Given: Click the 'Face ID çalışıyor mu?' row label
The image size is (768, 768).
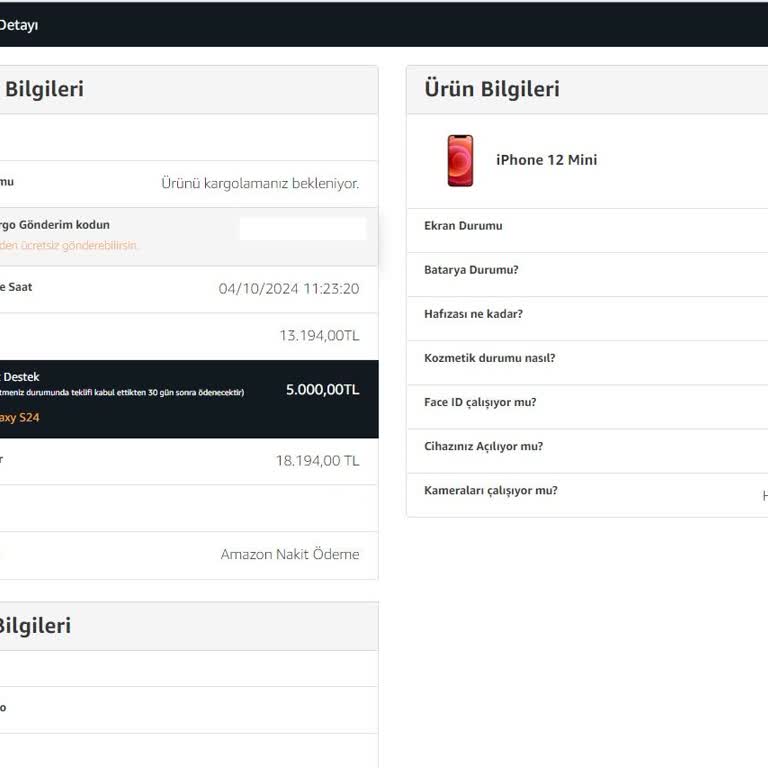Looking at the screenshot, I should (480, 402).
